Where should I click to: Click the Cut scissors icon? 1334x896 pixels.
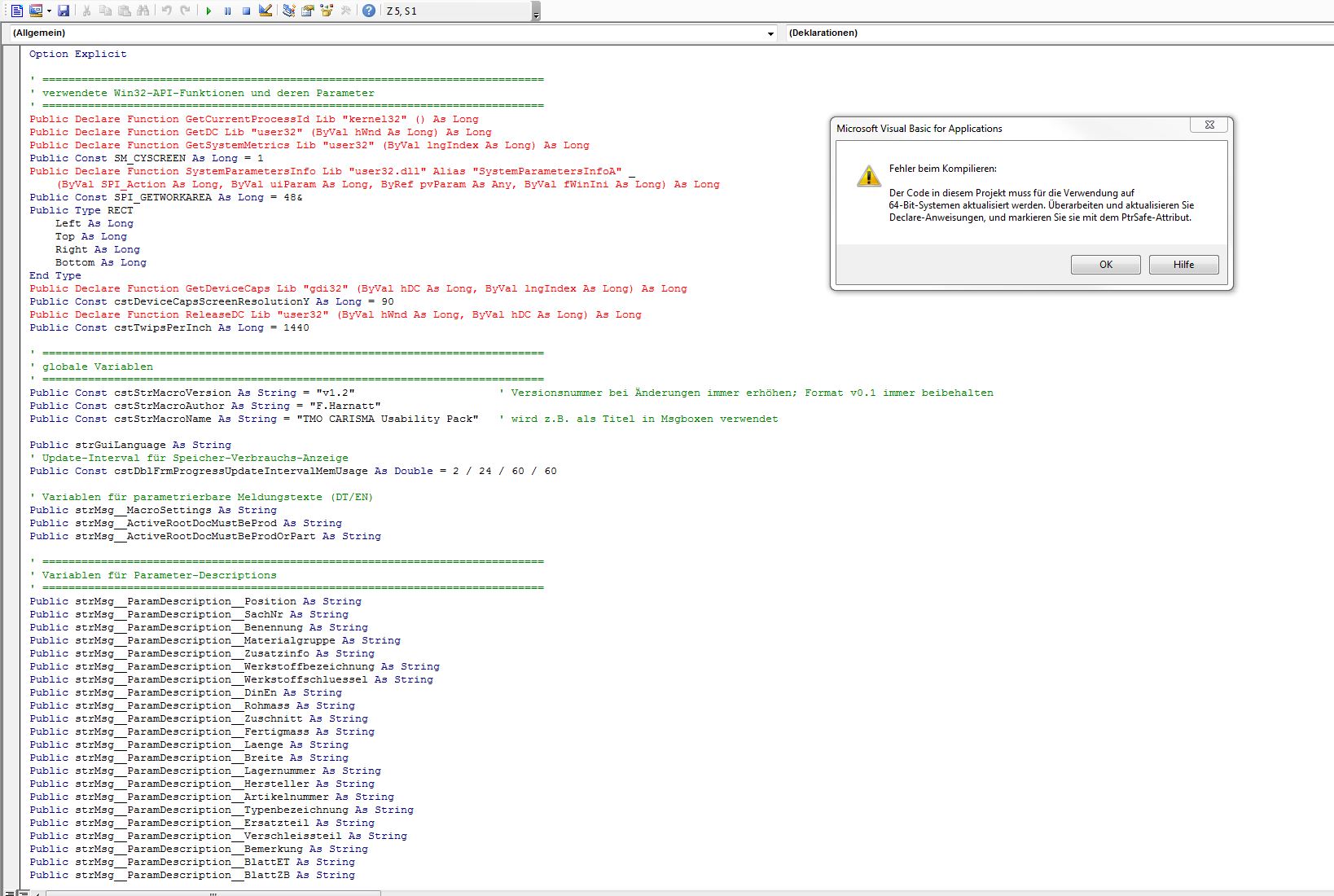pos(87,11)
